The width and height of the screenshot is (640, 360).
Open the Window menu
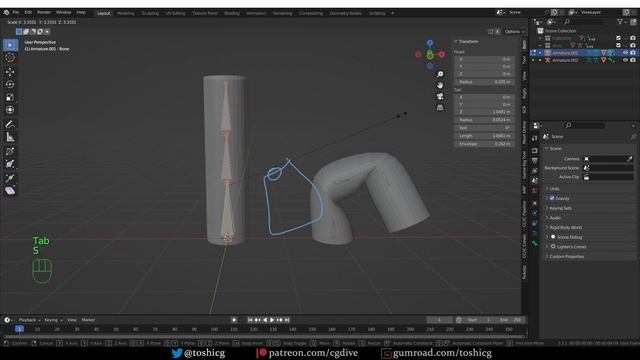click(63, 13)
